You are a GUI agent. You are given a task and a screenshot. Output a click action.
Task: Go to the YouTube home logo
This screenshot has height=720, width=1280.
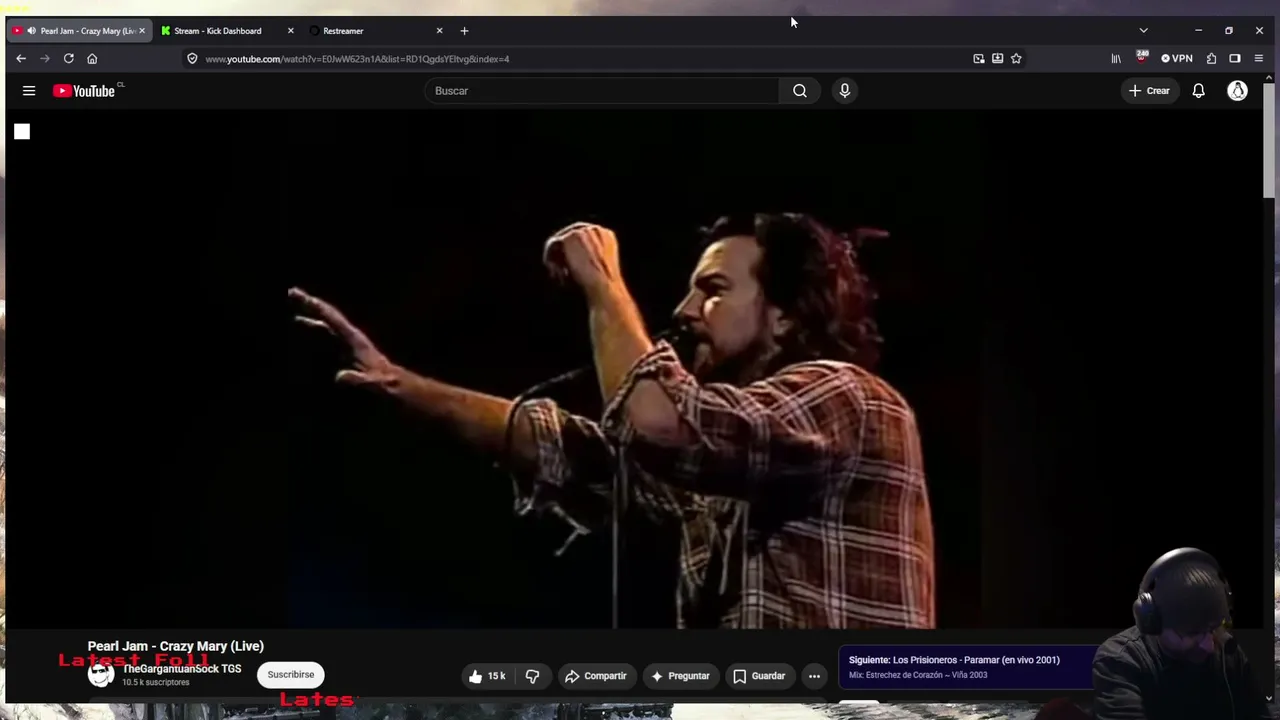click(84, 91)
